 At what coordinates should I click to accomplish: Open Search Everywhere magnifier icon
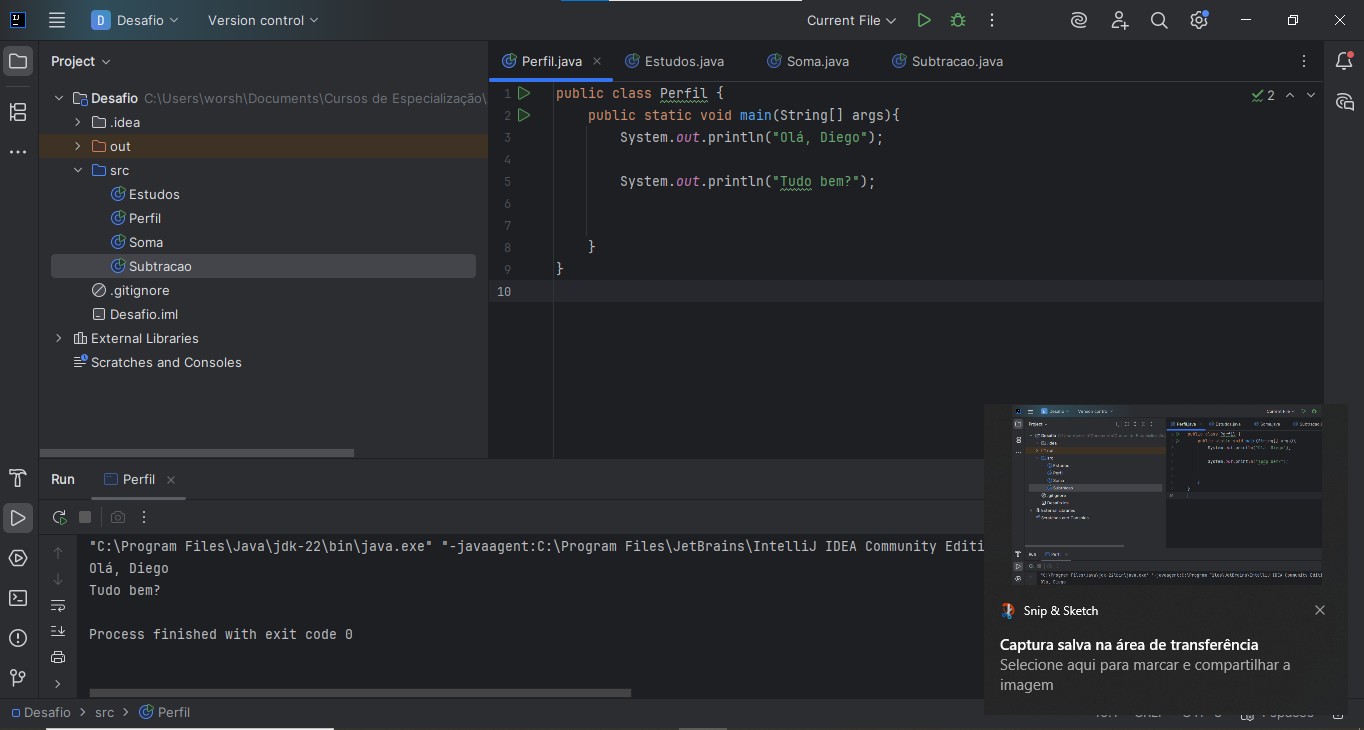coord(1159,20)
